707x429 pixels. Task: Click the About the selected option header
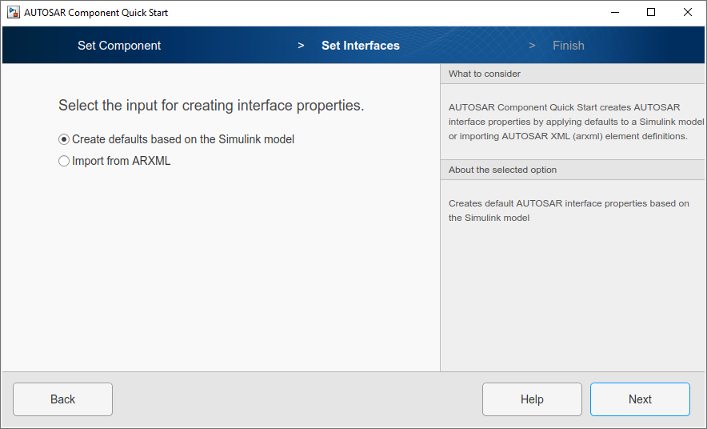503,170
